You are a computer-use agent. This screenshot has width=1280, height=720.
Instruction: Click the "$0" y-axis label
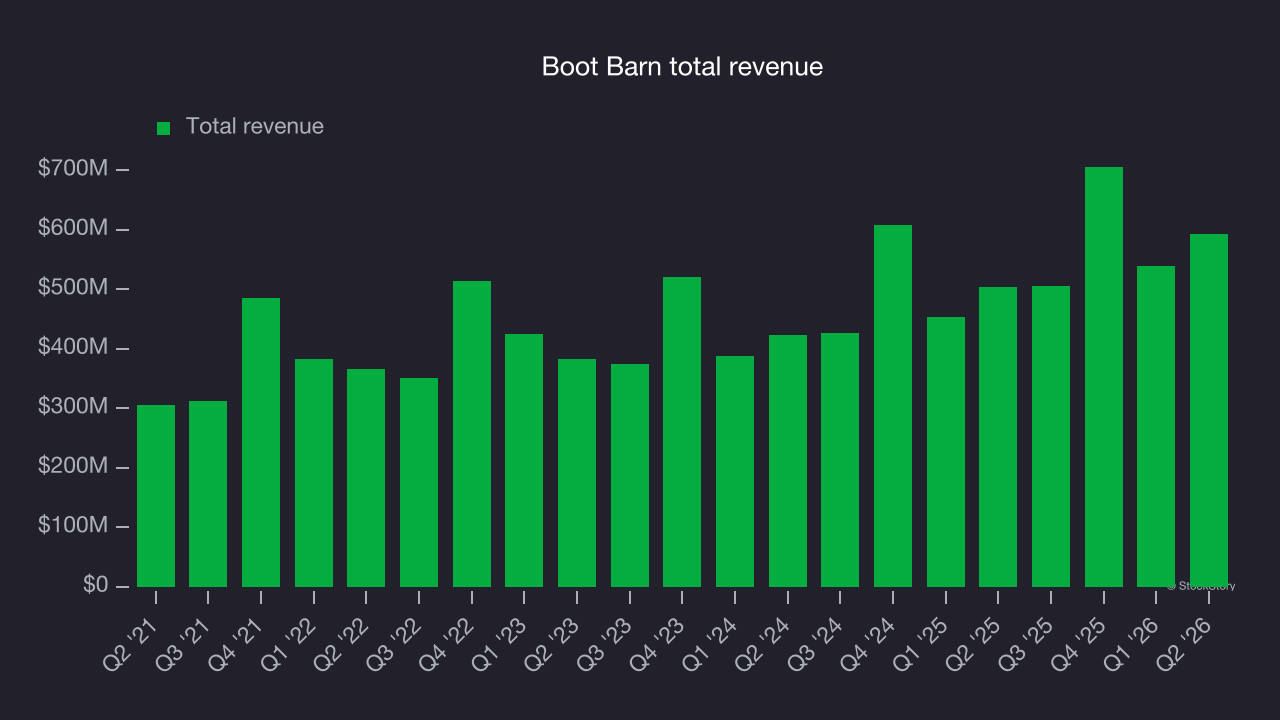[94, 585]
